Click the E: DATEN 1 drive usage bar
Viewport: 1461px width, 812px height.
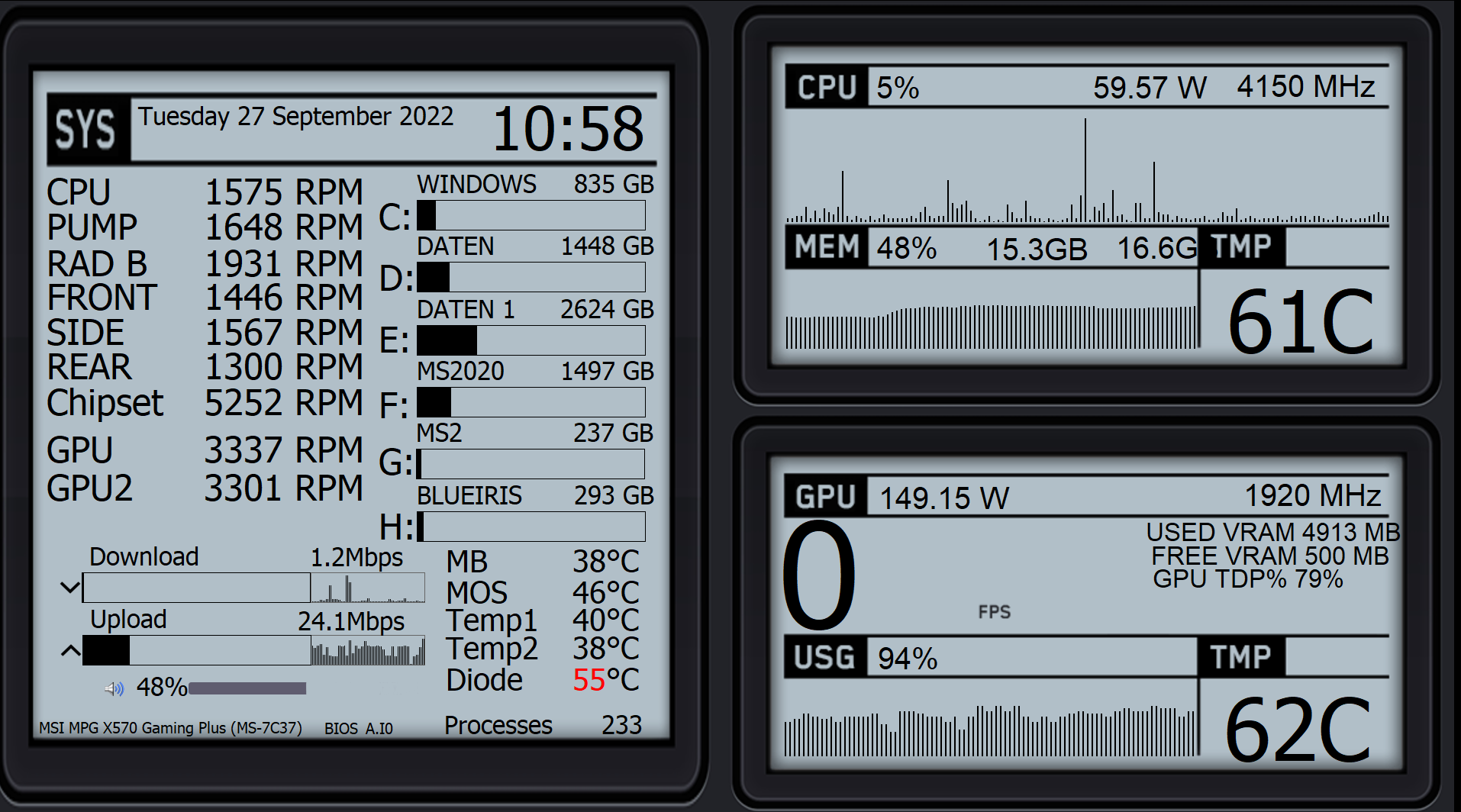(x=531, y=340)
